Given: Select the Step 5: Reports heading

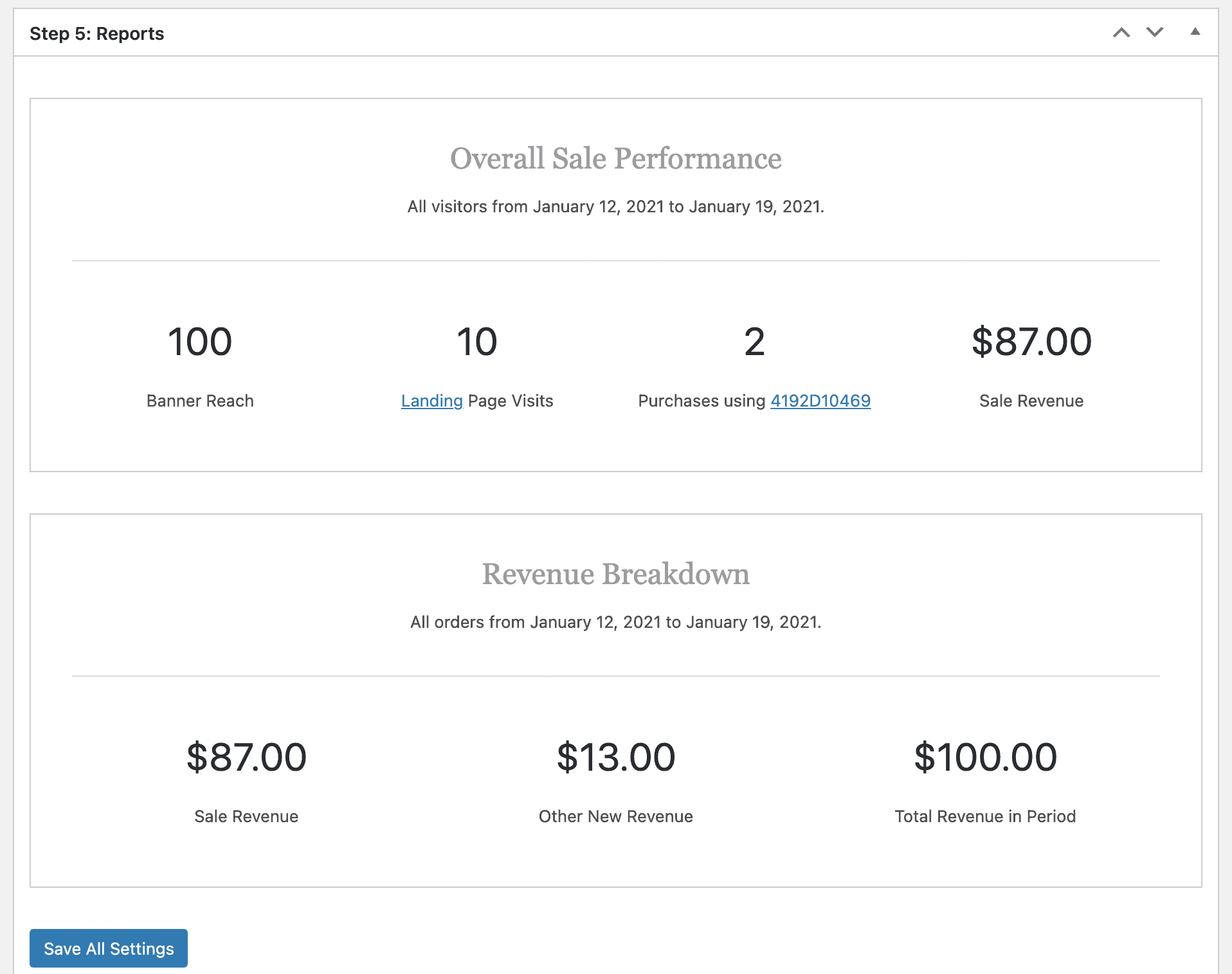Looking at the screenshot, I should (96, 33).
